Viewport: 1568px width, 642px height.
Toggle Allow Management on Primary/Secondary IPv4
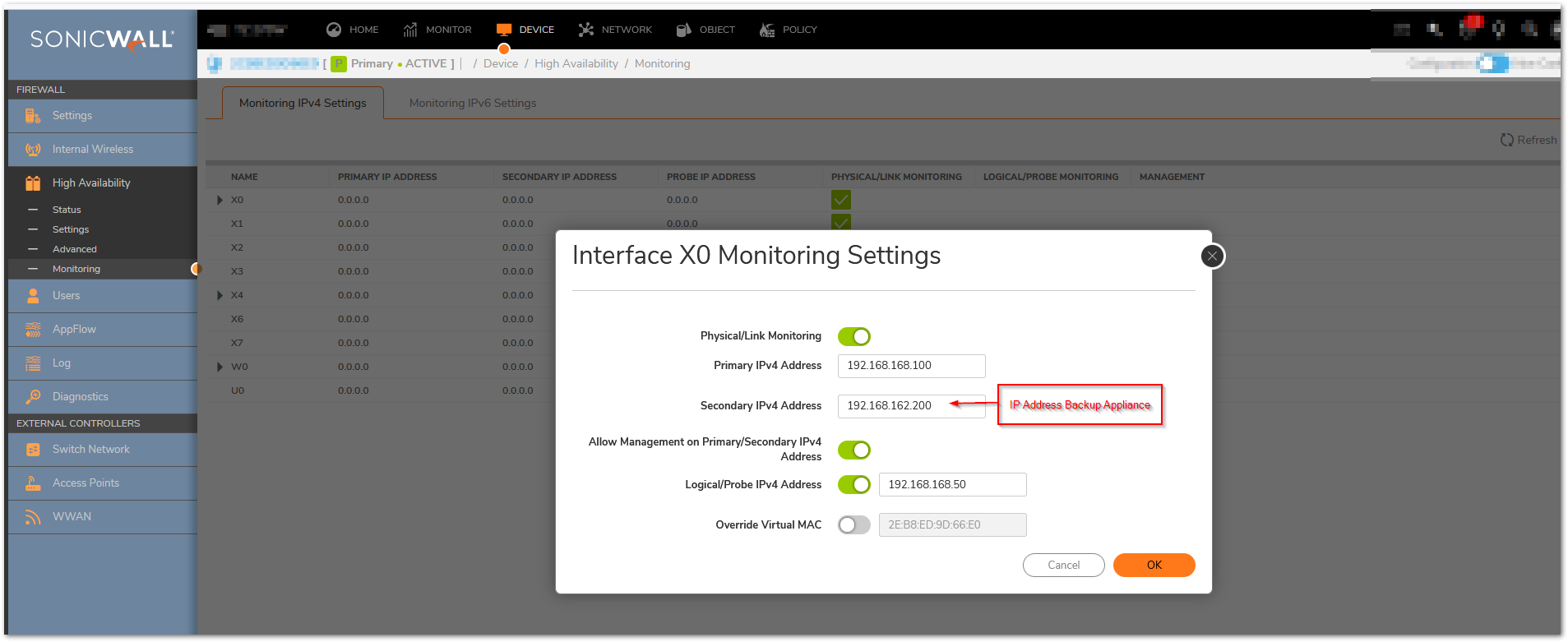point(854,450)
